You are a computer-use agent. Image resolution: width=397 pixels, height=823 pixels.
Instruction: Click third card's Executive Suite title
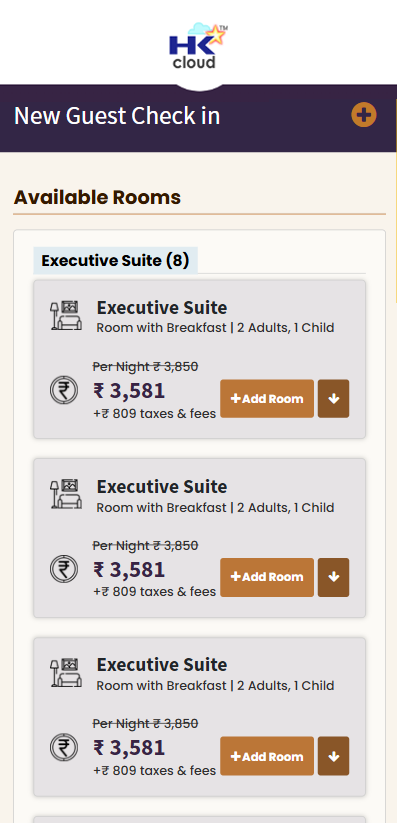162,665
